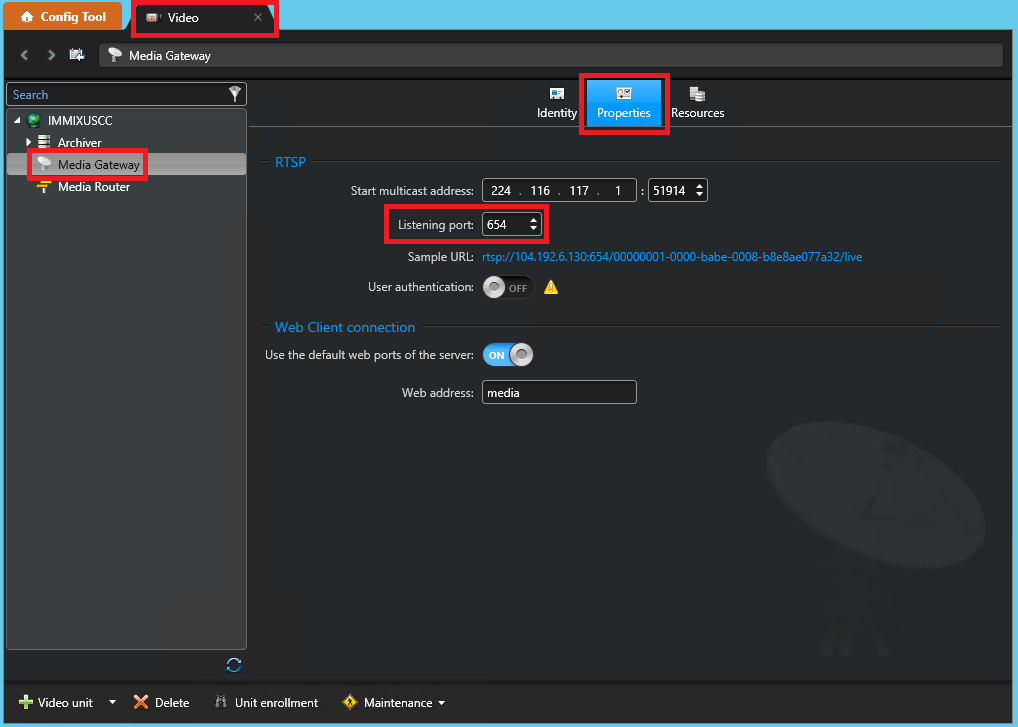Click the forward navigation arrow
Image resolution: width=1018 pixels, height=727 pixels.
[x=51, y=55]
